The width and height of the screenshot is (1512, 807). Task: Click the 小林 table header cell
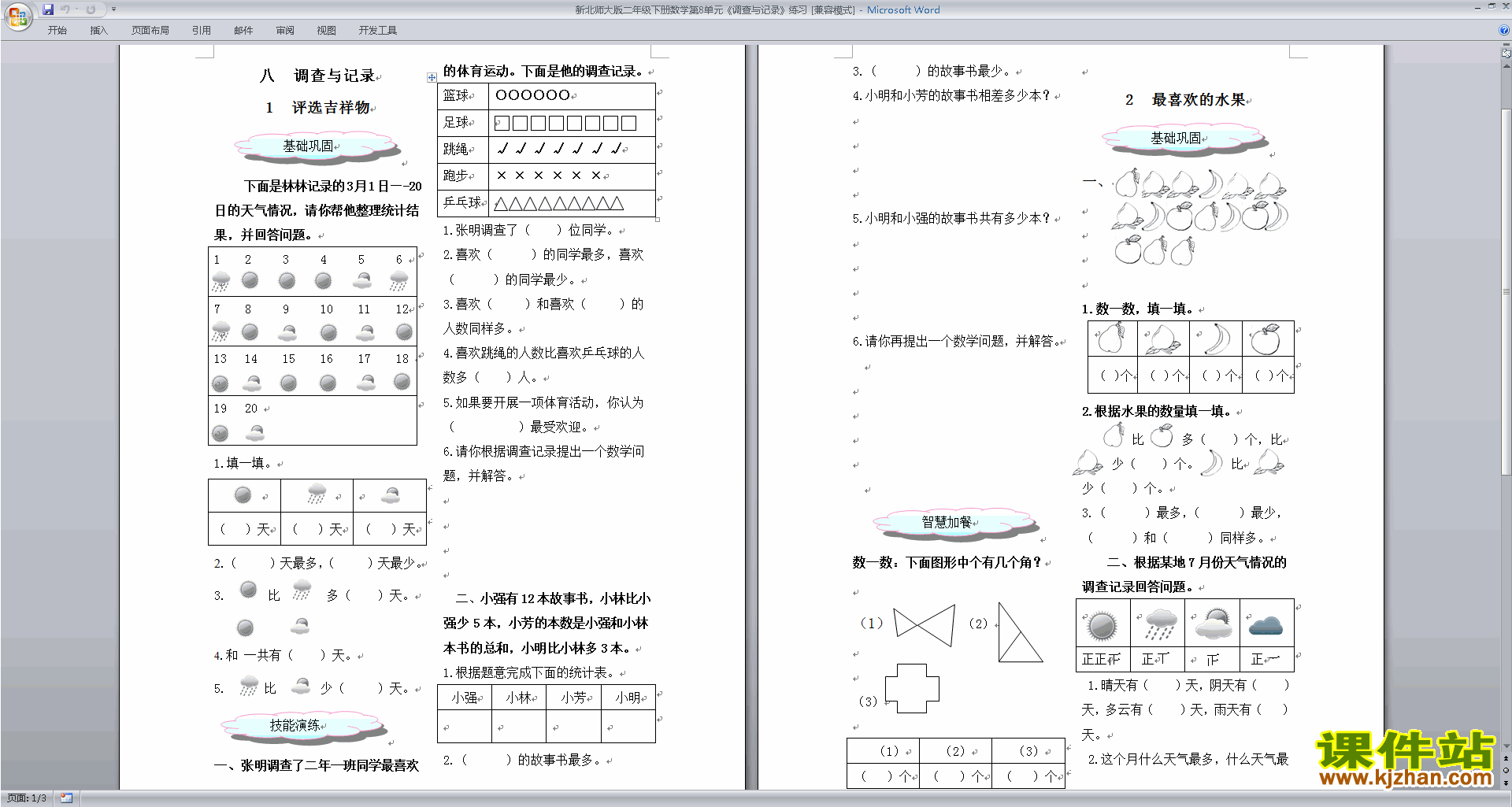click(x=519, y=698)
